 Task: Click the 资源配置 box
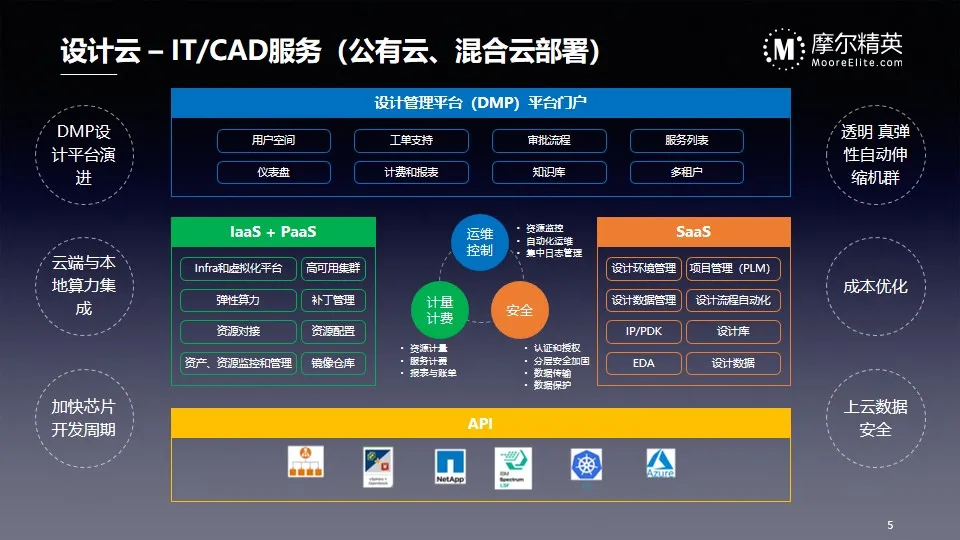tap(333, 331)
